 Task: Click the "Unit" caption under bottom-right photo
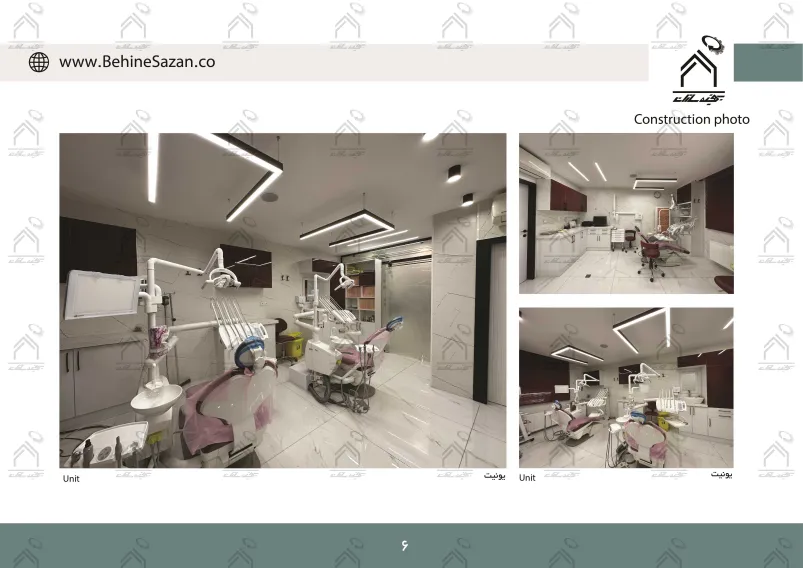pyautogui.click(x=527, y=478)
